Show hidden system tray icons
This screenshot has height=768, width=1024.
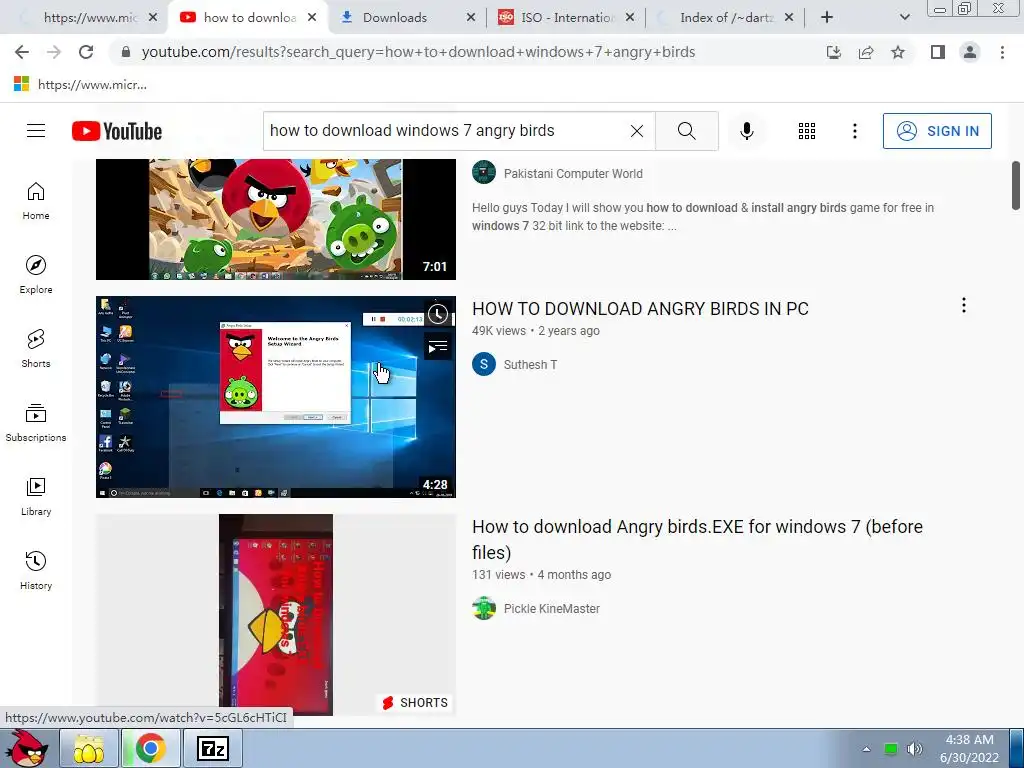867,749
